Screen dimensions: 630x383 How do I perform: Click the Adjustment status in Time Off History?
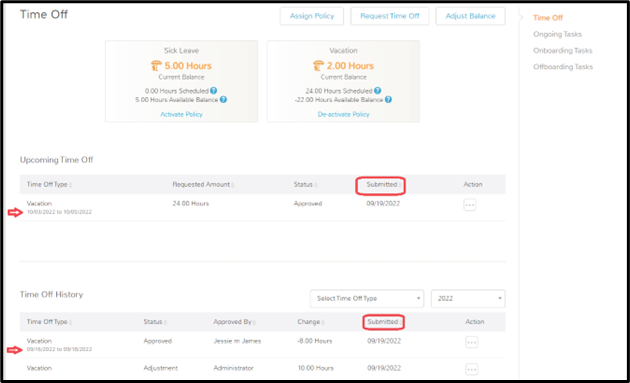point(161,368)
